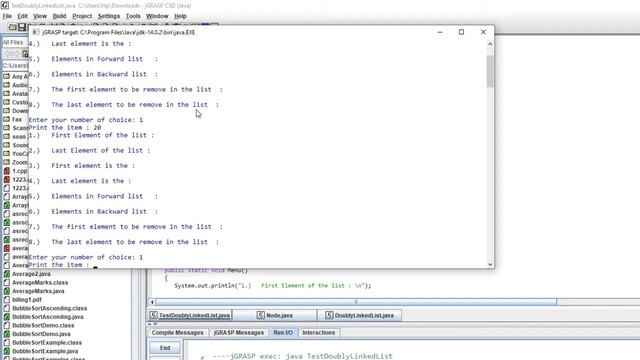The width and height of the screenshot is (640, 360).
Task: Click the CSD icon on TestDoublyLinkedList.java tab
Action: [153, 315]
